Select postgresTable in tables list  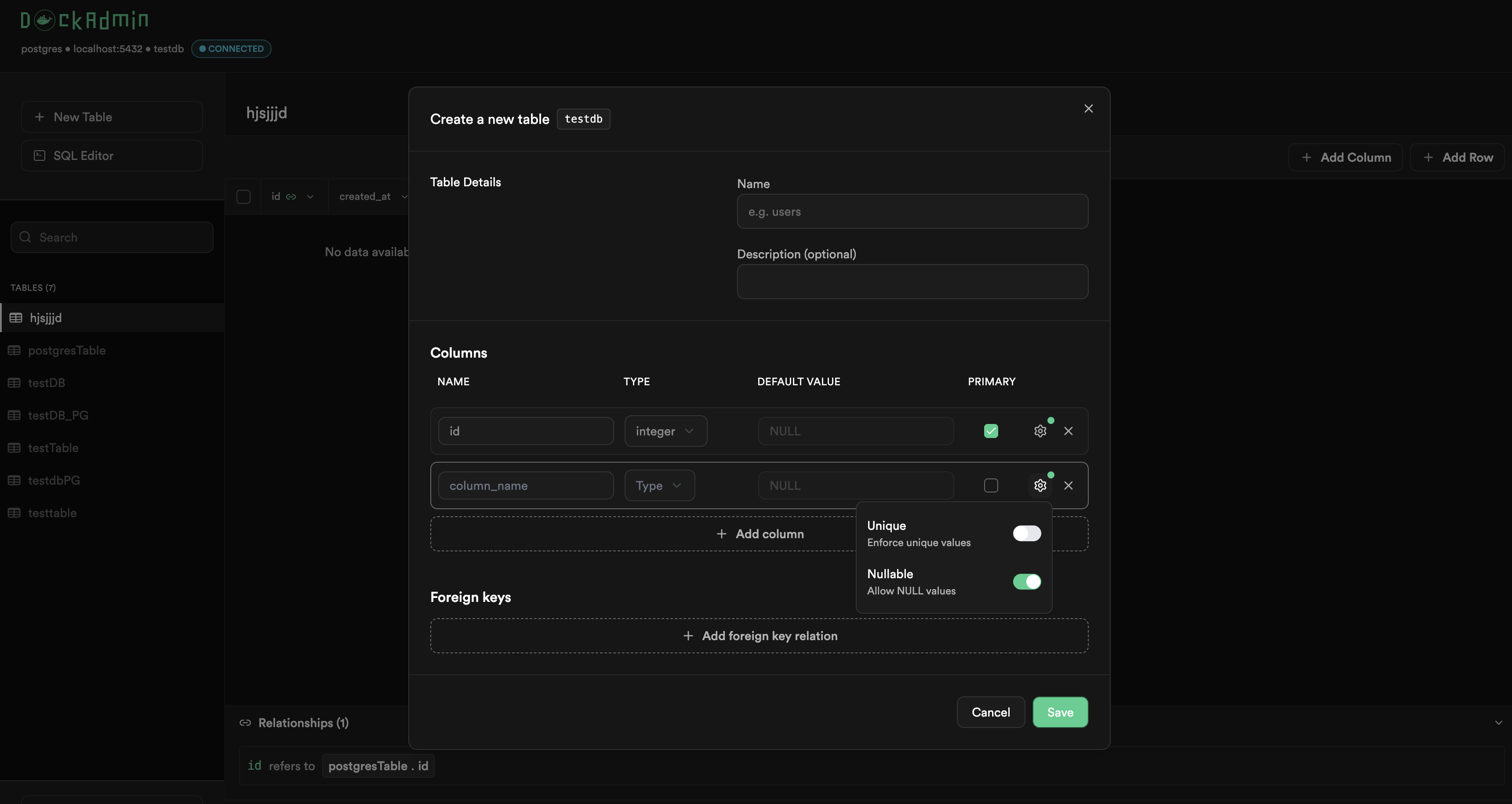112,350
